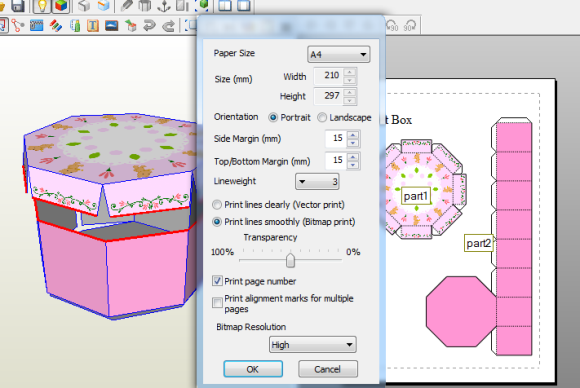Click the rotate right 90 icon
This screenshot has height=388, width=580.
click(x=410, y=26)
